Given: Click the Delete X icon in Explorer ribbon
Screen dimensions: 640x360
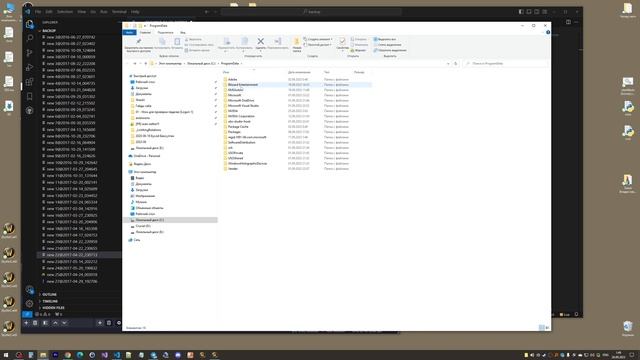Looking at the screenshot, I should tap(260, 41).
